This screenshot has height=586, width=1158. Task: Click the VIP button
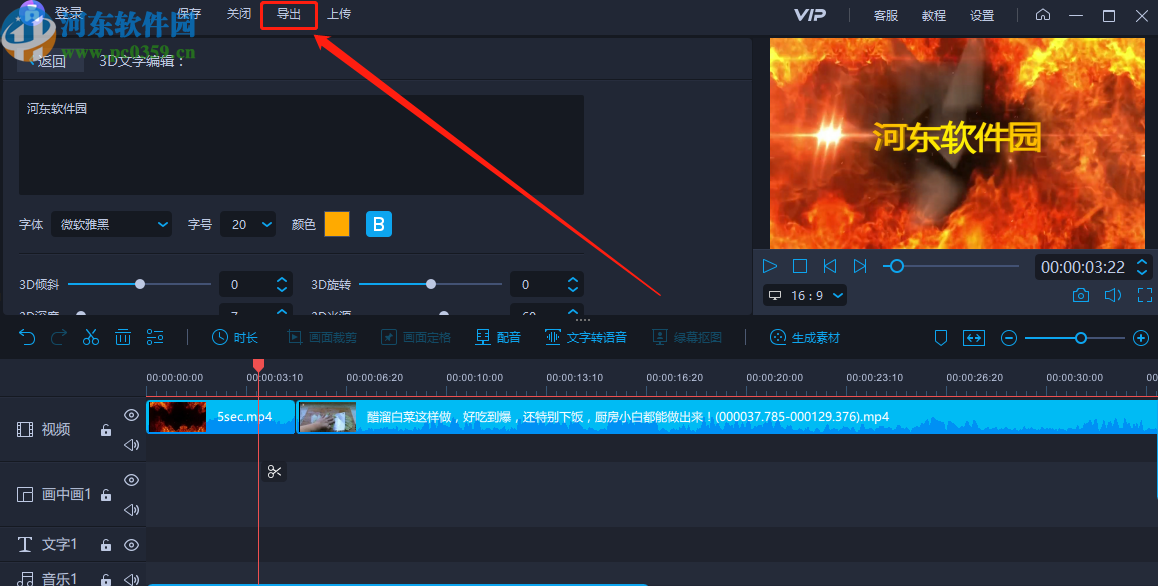point(810,15)
